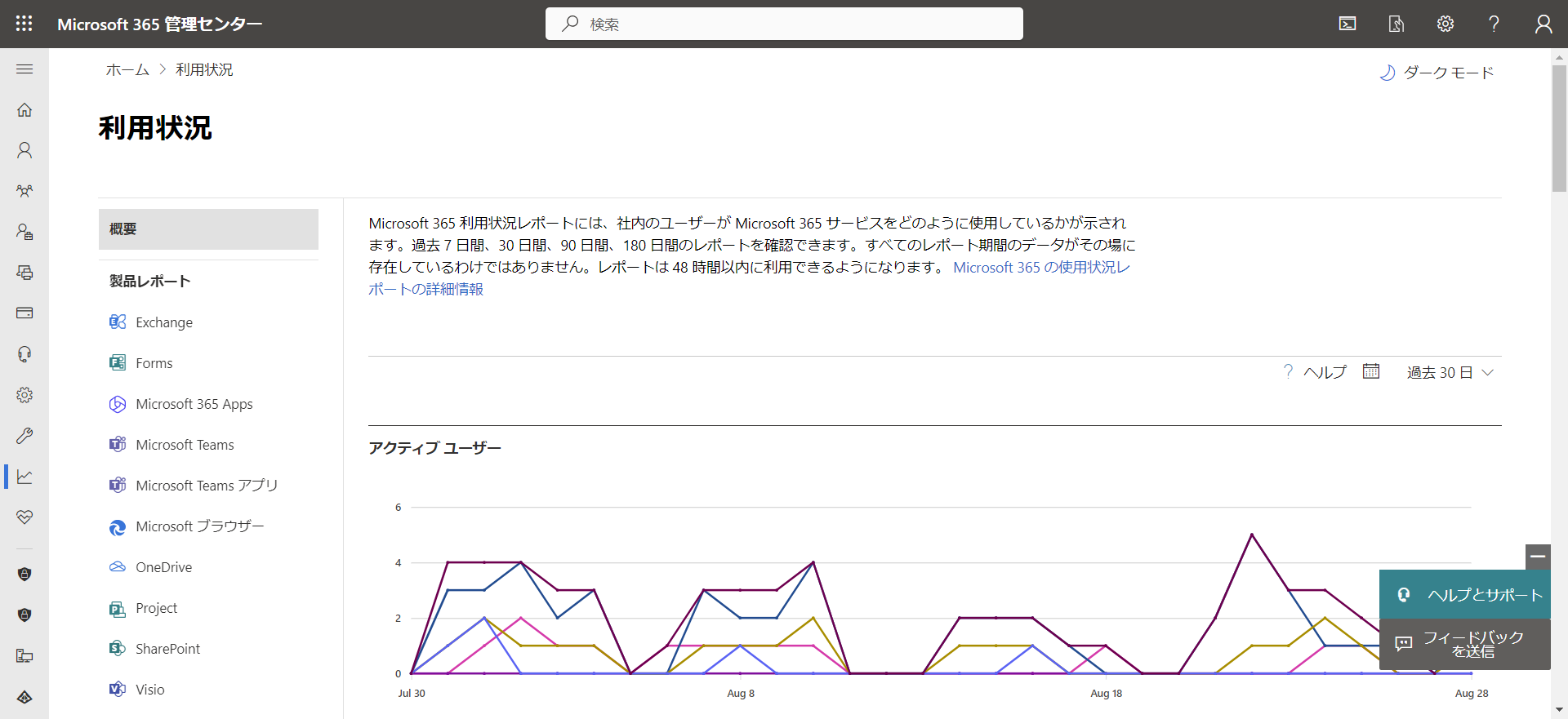1568x719 pixels.
Task: Open Health heart icon in sidebar
Action: click(x=24, y=517)
